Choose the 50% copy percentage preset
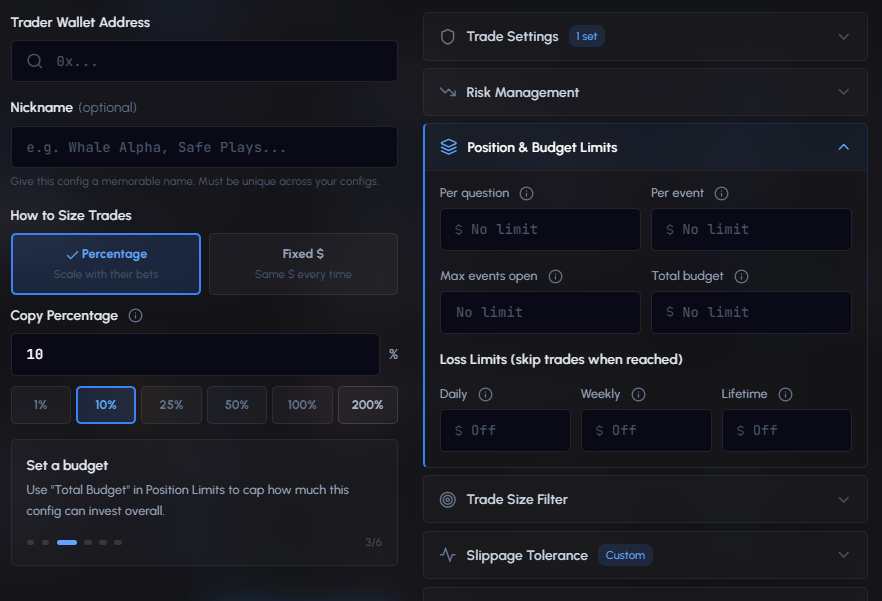The width and height of the screenshot is (882, 601). click(x=236, y=405)
